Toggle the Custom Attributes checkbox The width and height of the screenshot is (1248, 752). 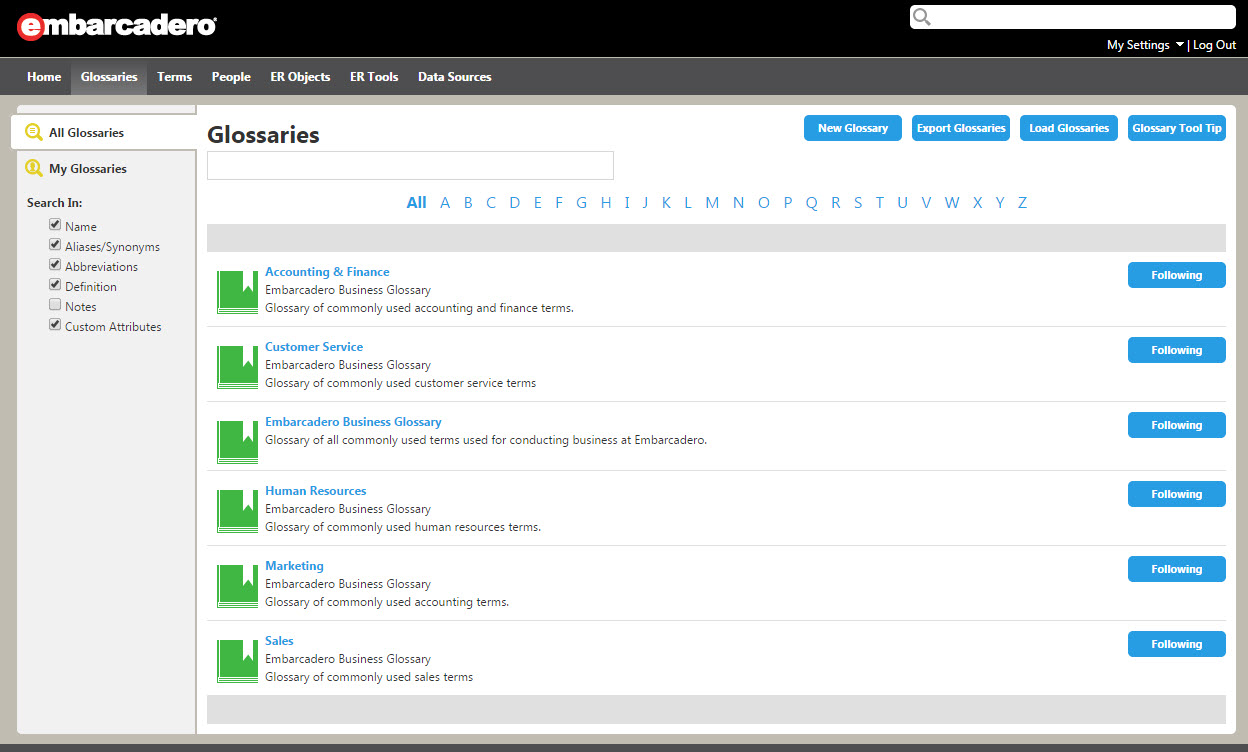(55, 325)
